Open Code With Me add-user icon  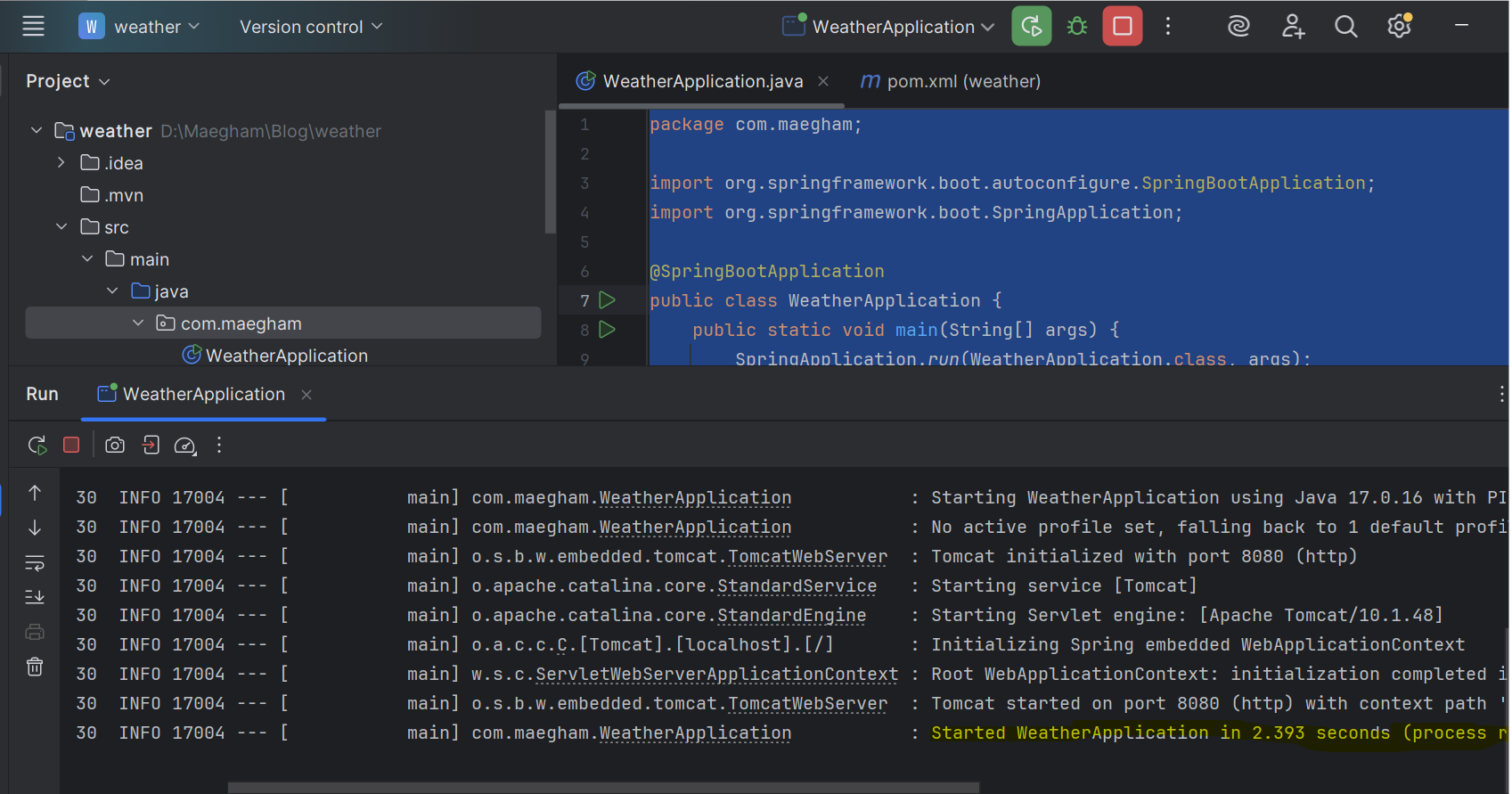coord(1293,27)
